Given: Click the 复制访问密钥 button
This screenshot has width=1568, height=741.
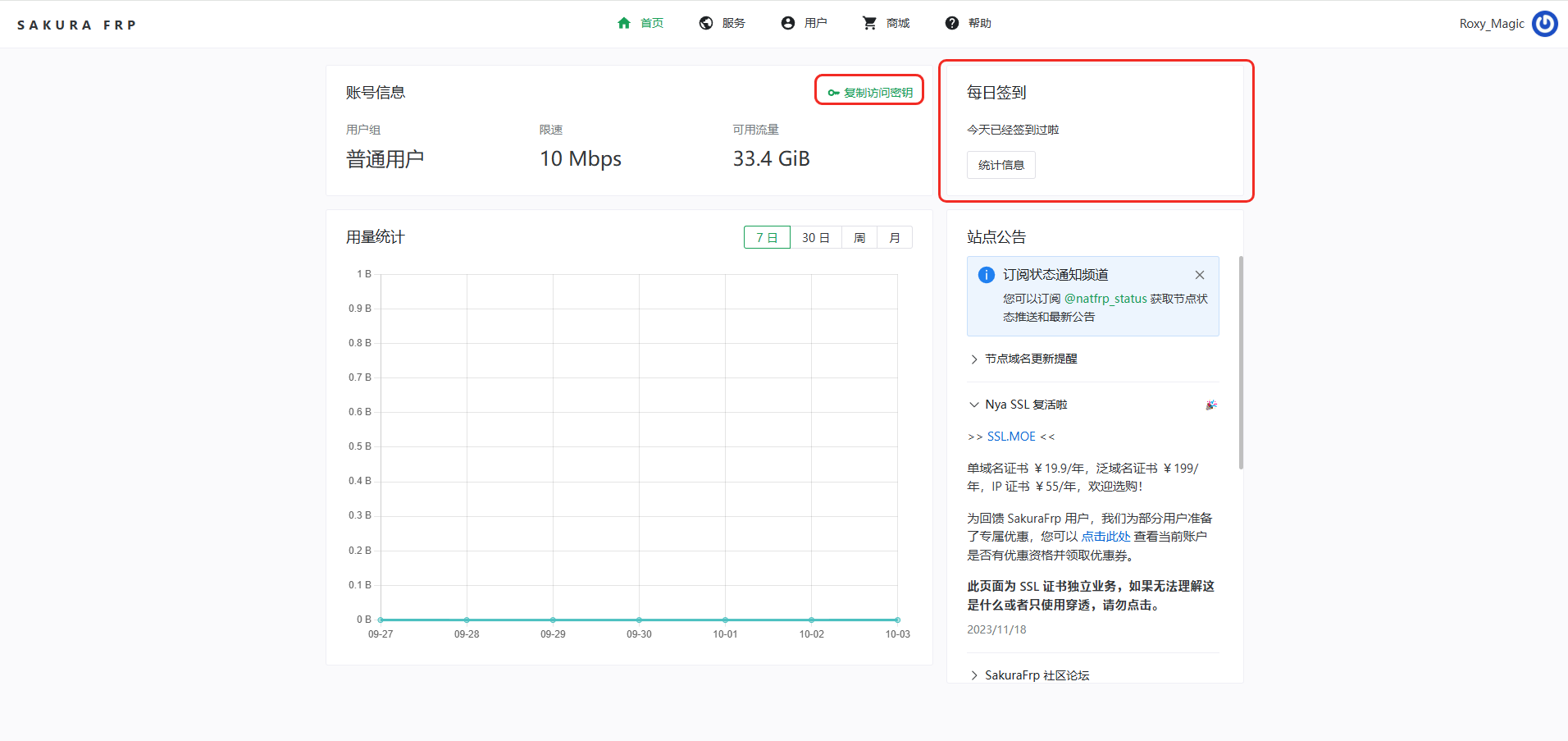Looking at the screenshot, I should click(869, 92).
